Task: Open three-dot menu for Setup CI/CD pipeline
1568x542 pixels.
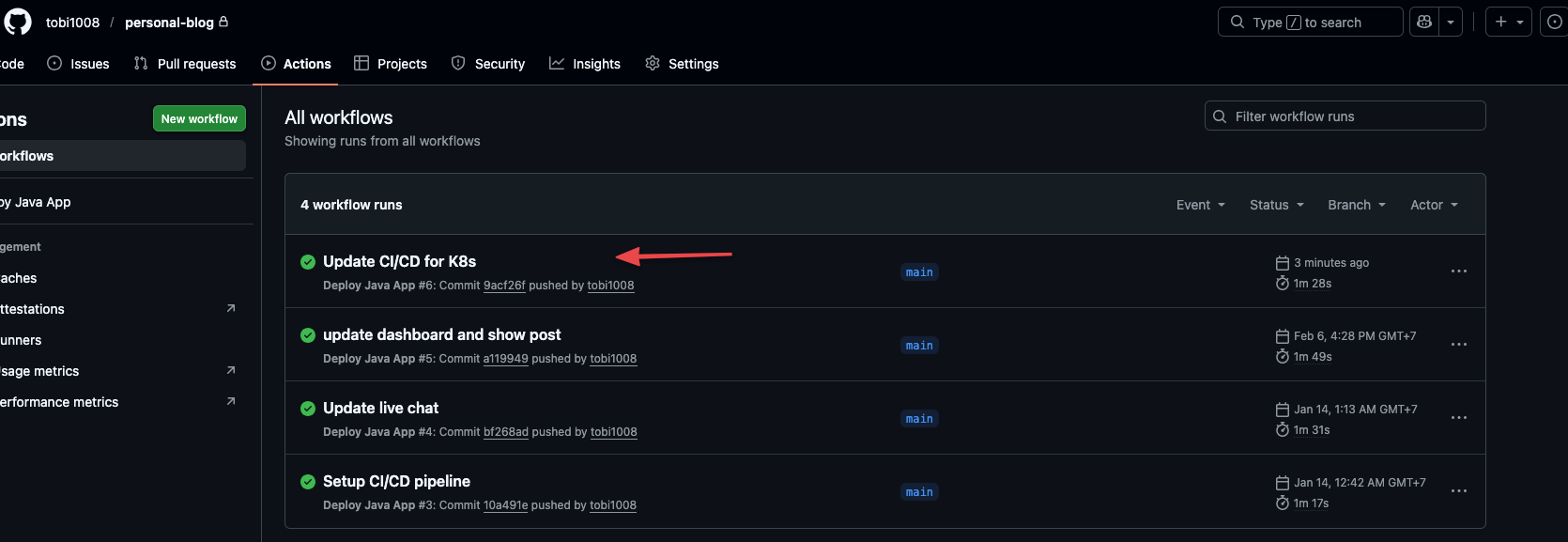Action: pos(1458,491)
